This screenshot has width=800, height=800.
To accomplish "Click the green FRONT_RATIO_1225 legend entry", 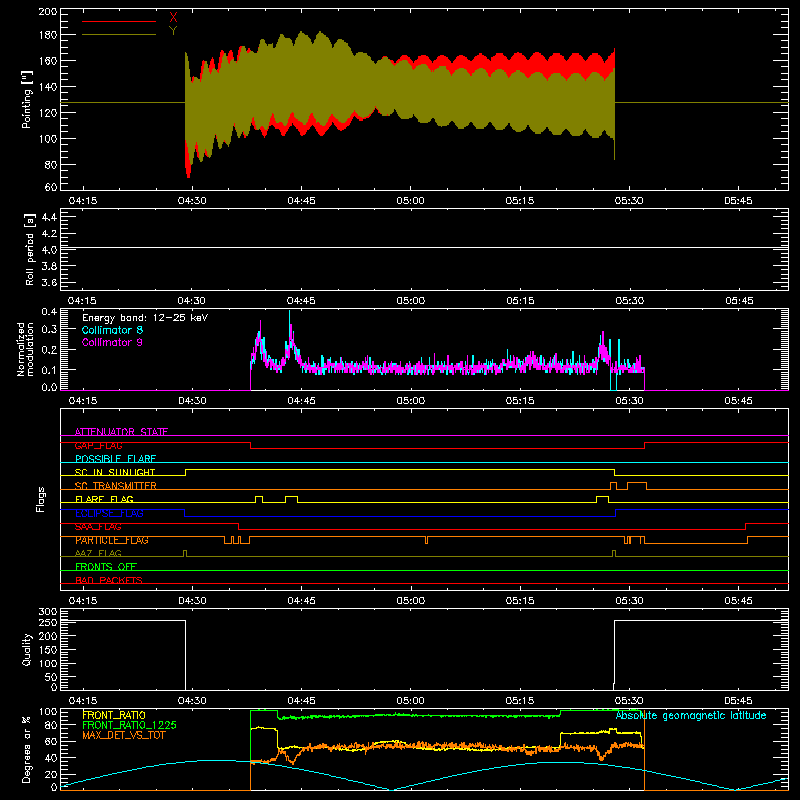I will [x=130, y=725].
